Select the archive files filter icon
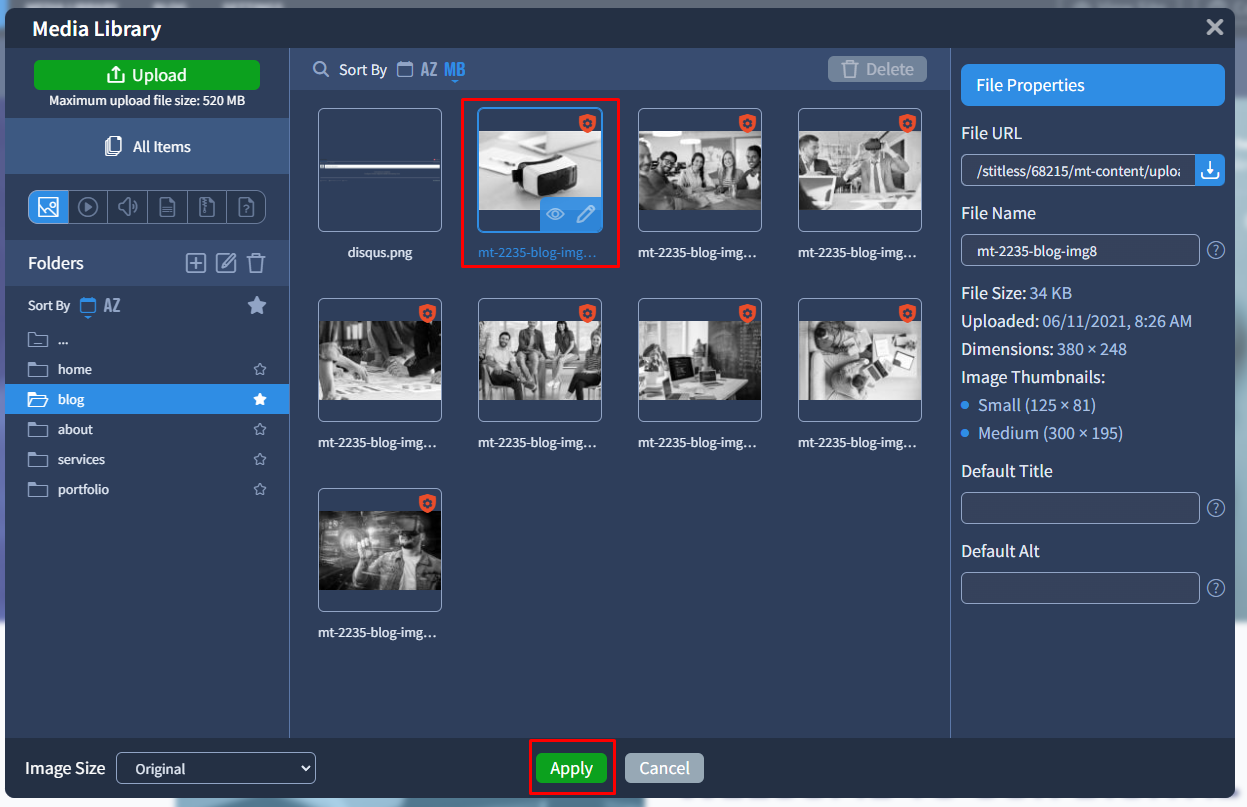The height and width of the screenshot is (807, 1247). coord(206,207)
